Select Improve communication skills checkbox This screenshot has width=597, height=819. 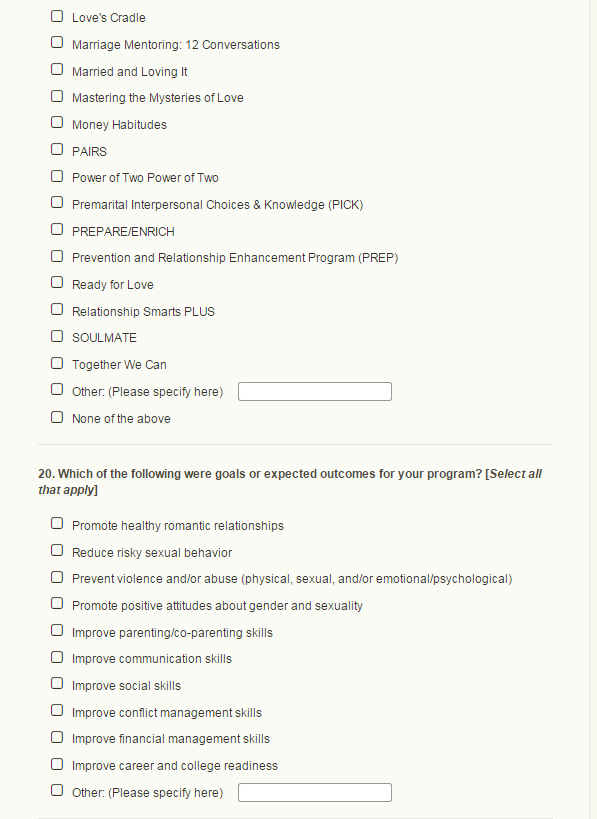[x=57, y=657]
